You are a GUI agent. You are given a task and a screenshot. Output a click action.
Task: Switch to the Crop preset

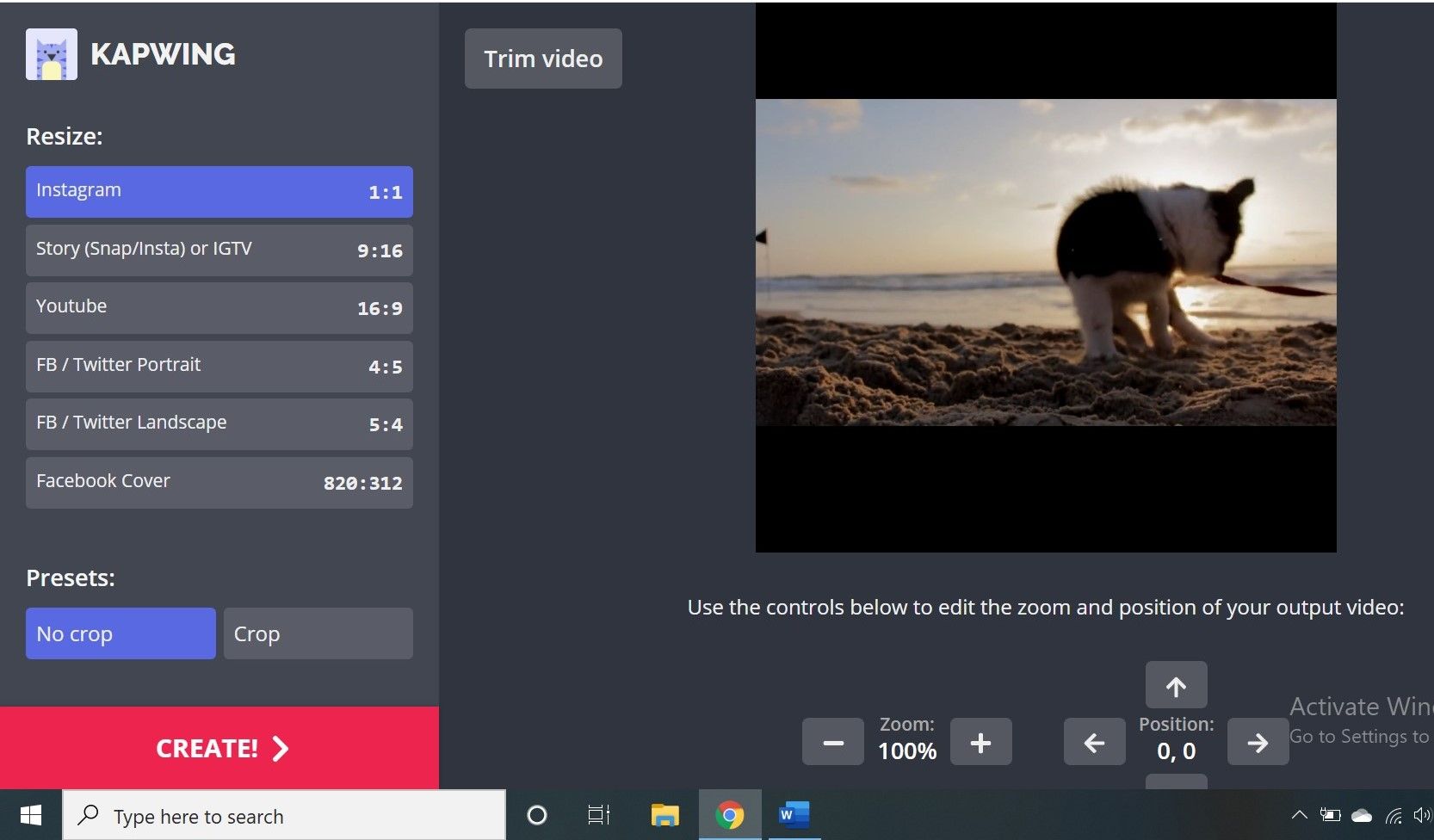(318, 633)
